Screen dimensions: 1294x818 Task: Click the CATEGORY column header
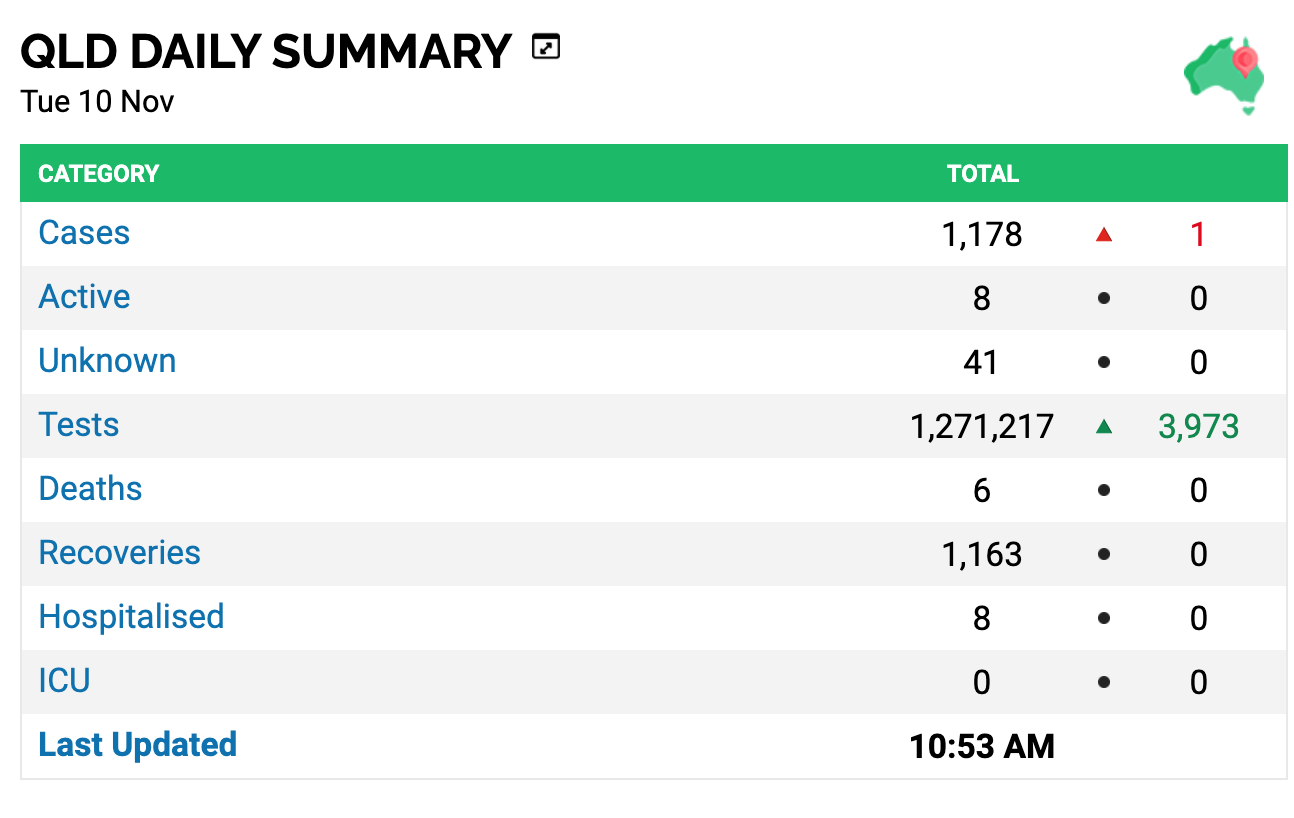tap(99, 174)
